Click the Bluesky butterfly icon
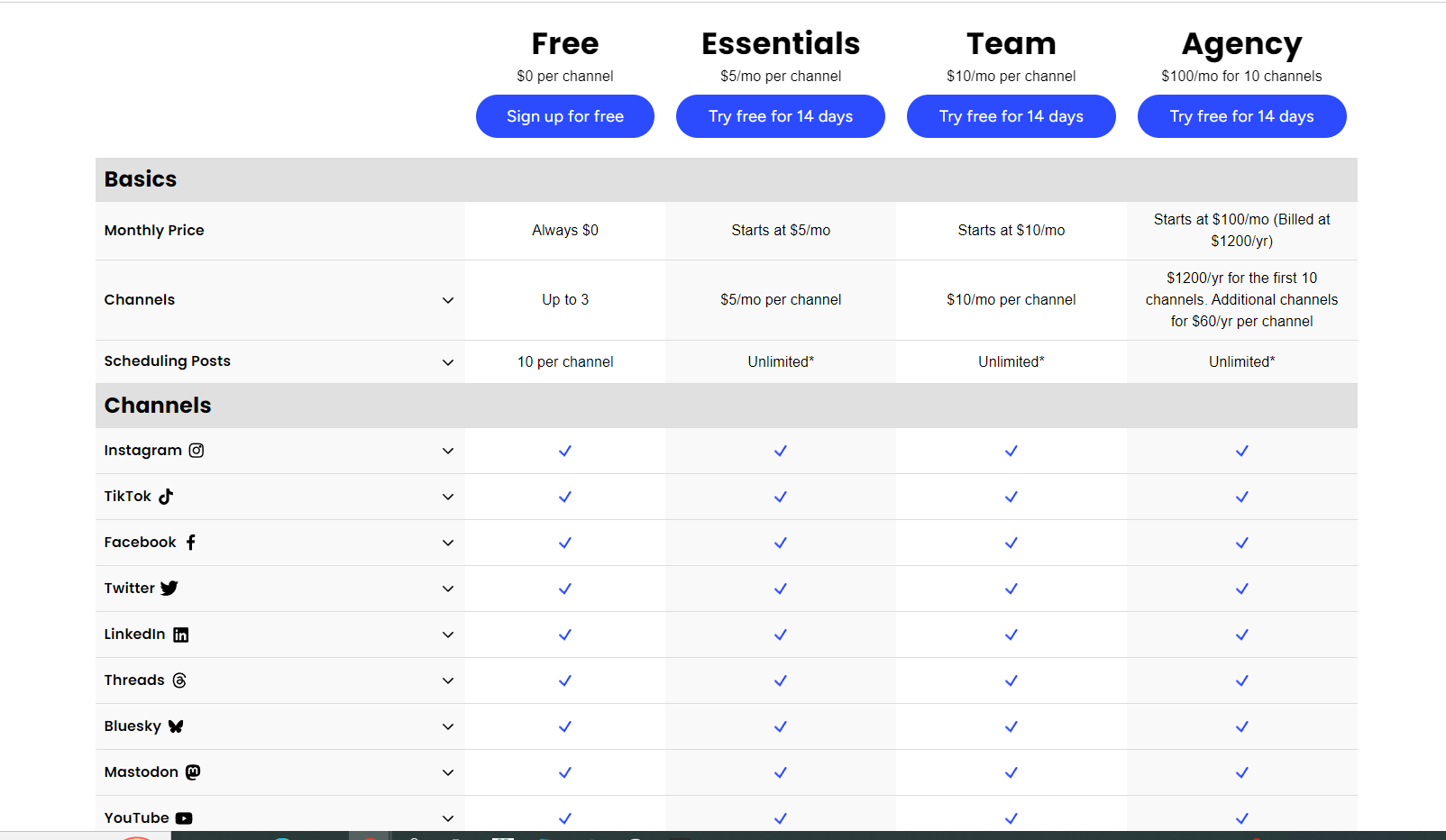Viewport: 1446px width, 840px height. tap(176, 726)
